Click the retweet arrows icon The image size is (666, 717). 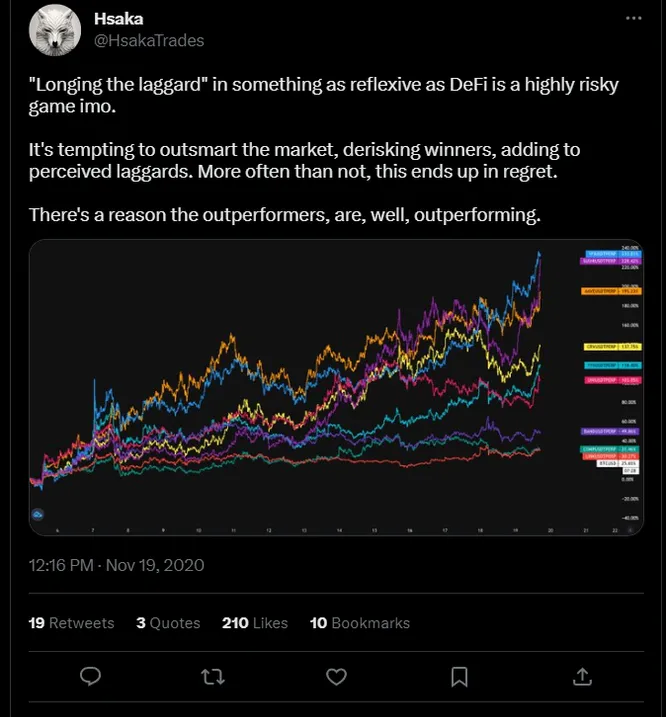click(213, 677)
